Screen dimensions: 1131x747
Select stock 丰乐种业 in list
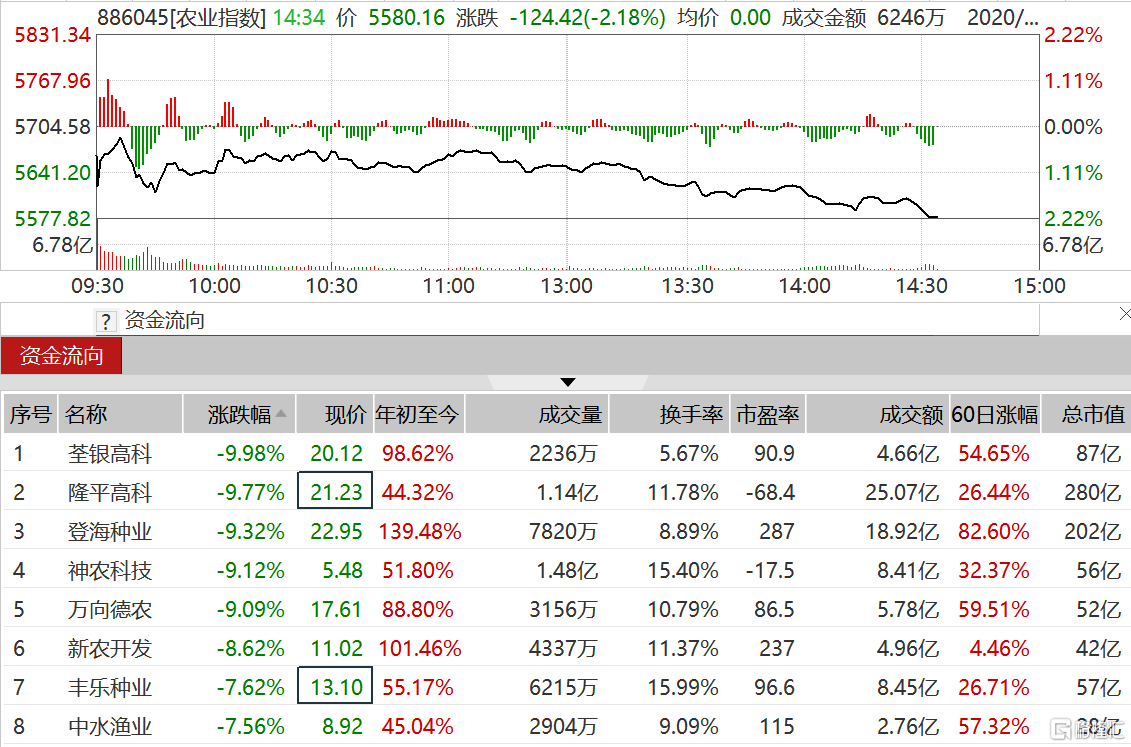click(110, 687)
